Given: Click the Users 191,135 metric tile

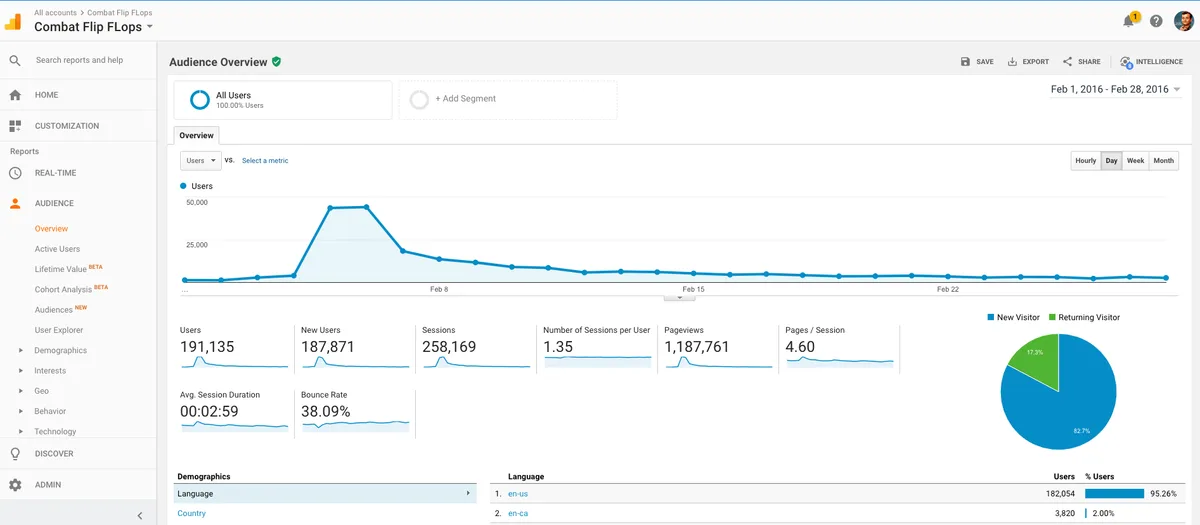Looking at the screenshot, I should click(x=234, y=347).
